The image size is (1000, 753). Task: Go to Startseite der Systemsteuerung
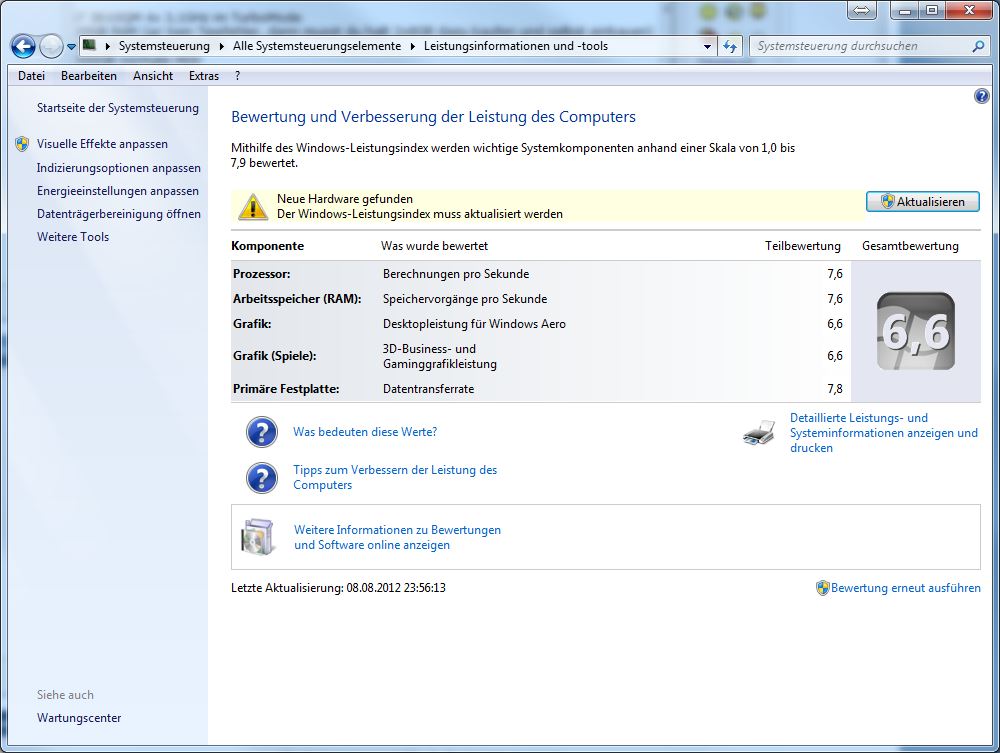pyautogui.click(x=117, y=108)
